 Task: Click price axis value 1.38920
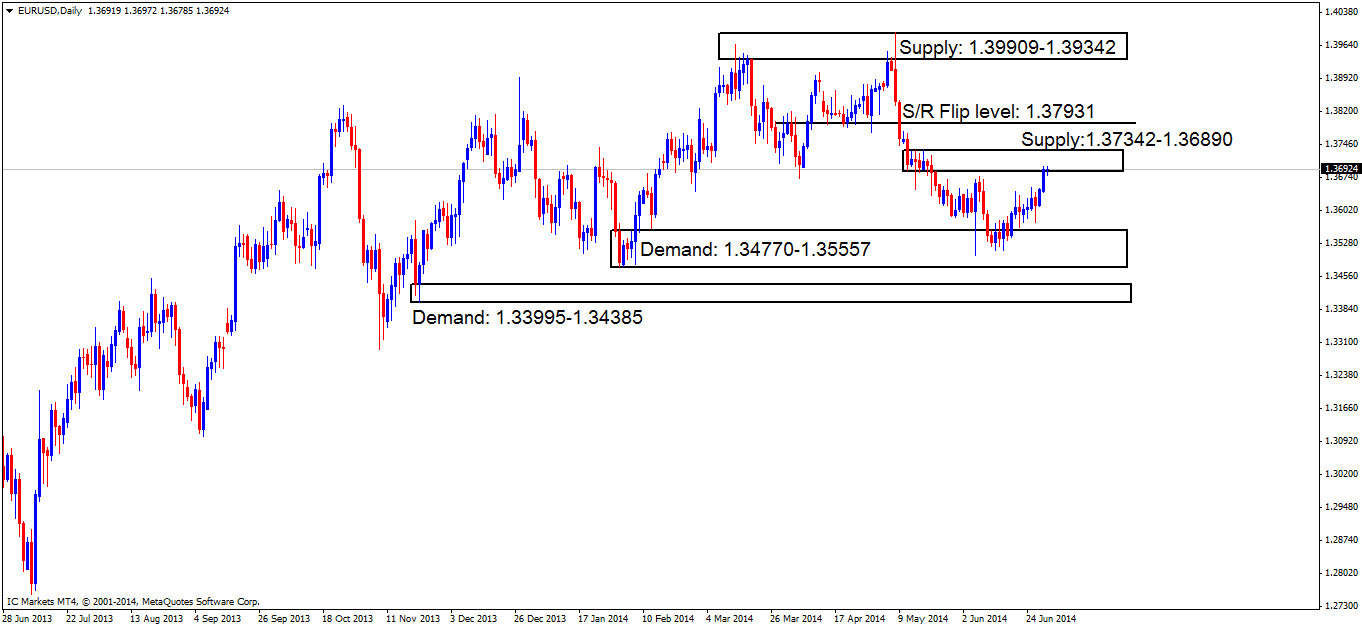click(x=1340, y=77)
